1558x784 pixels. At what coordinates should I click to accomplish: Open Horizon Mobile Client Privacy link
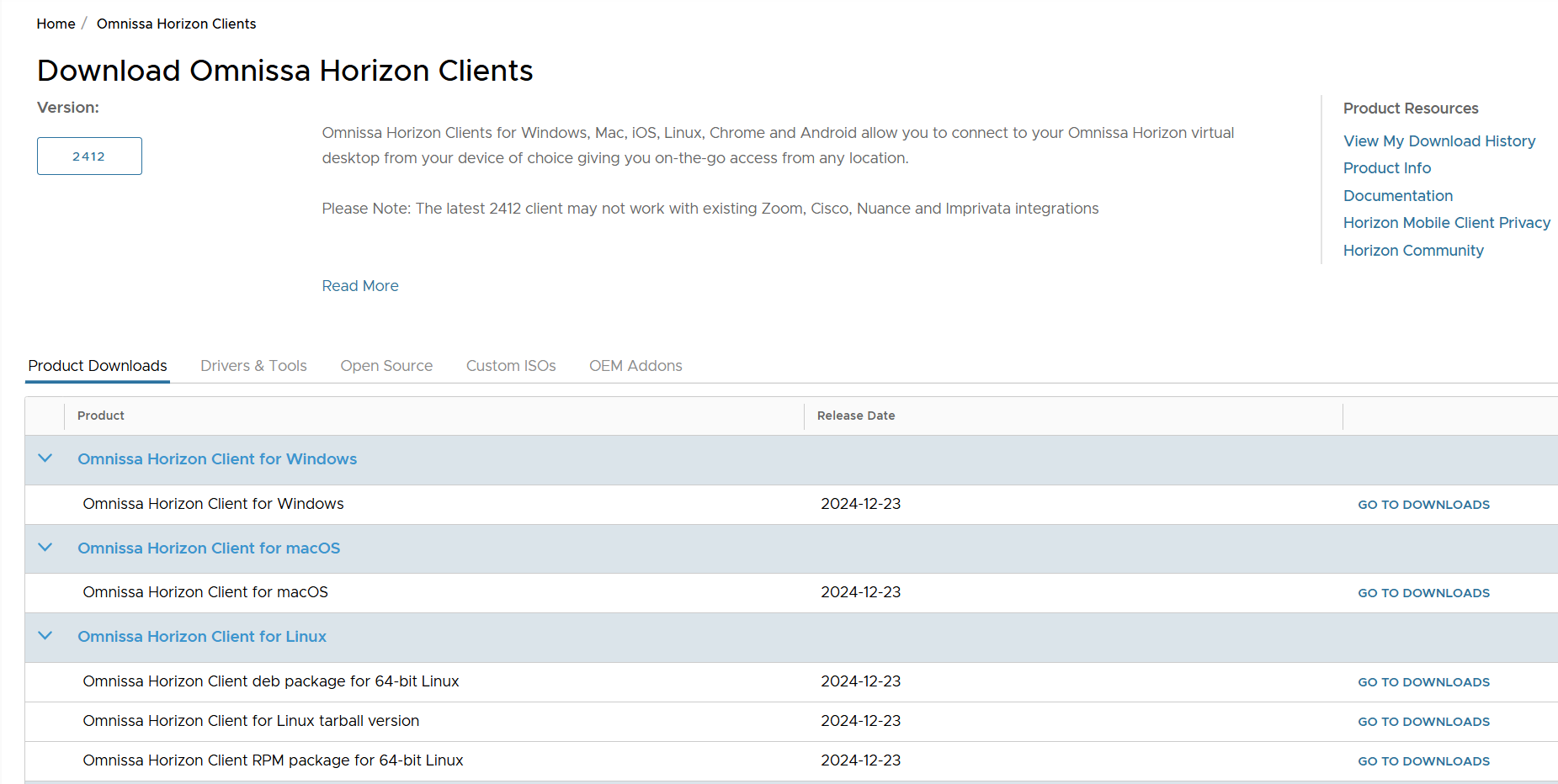[1447, 223]
